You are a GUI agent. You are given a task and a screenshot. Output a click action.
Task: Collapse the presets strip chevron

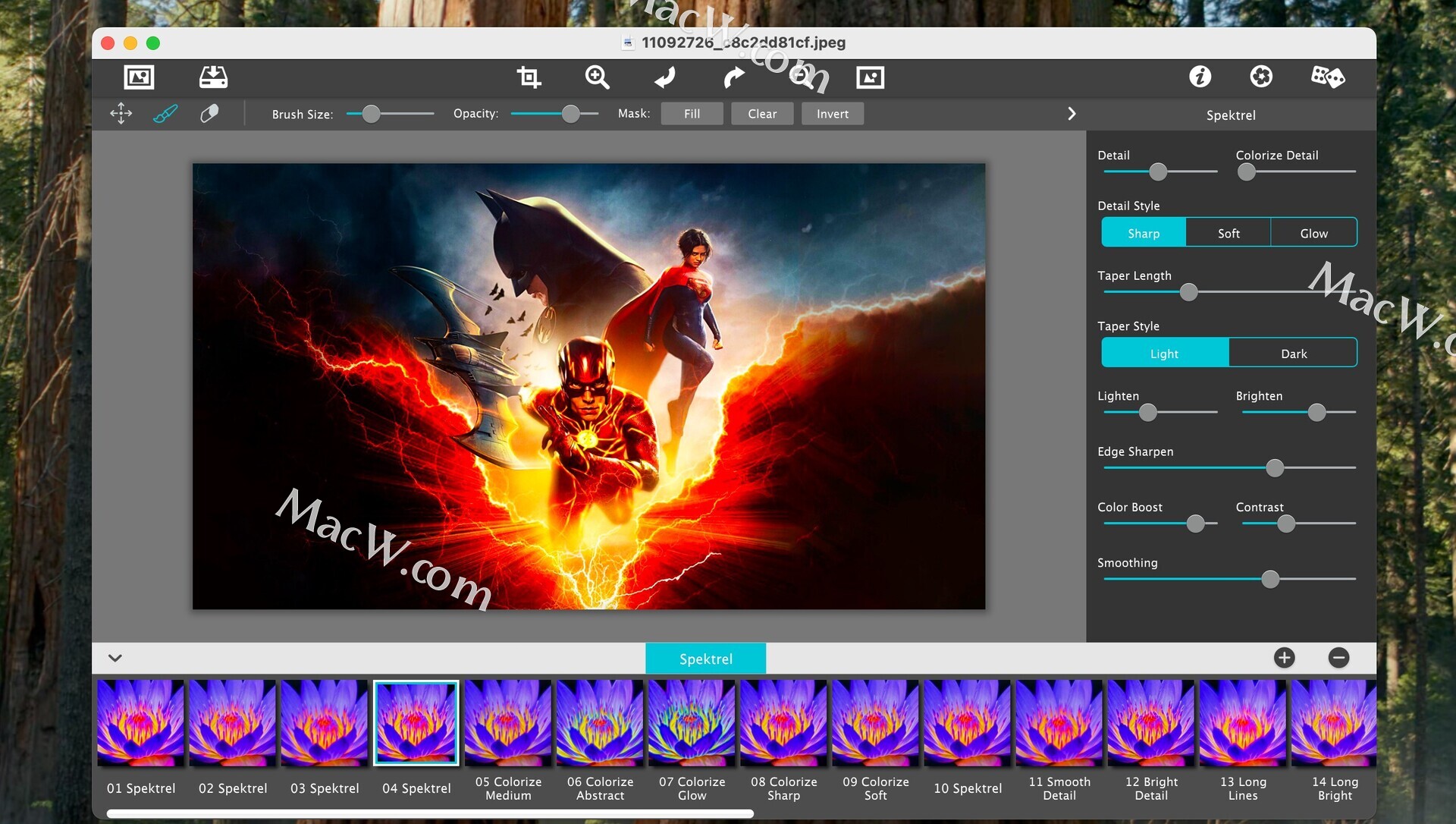115,658
